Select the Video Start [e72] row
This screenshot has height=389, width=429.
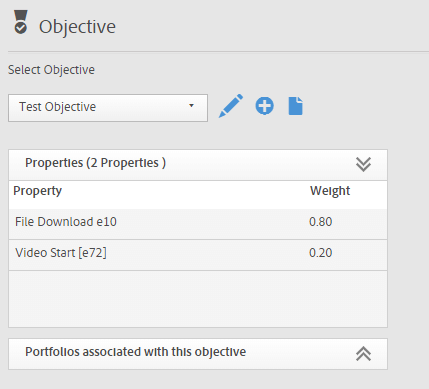click(x=198, y=255)
